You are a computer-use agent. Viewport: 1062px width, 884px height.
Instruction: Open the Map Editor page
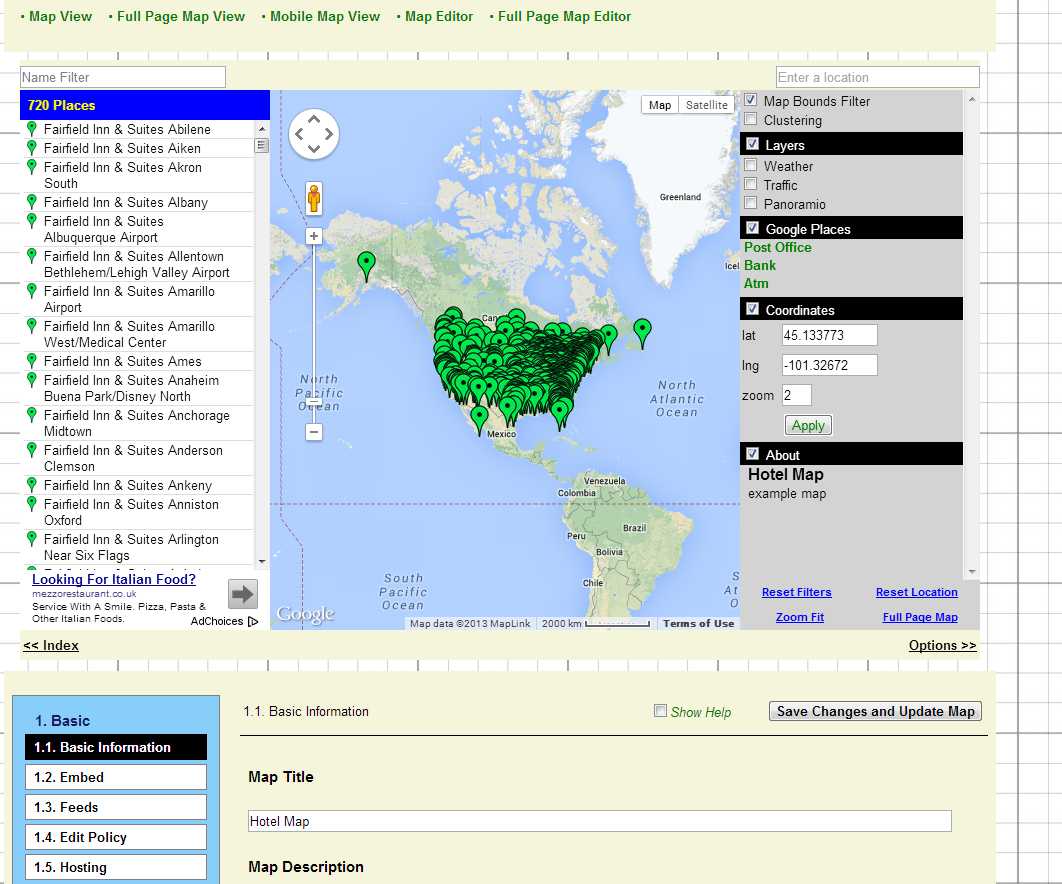439,16
